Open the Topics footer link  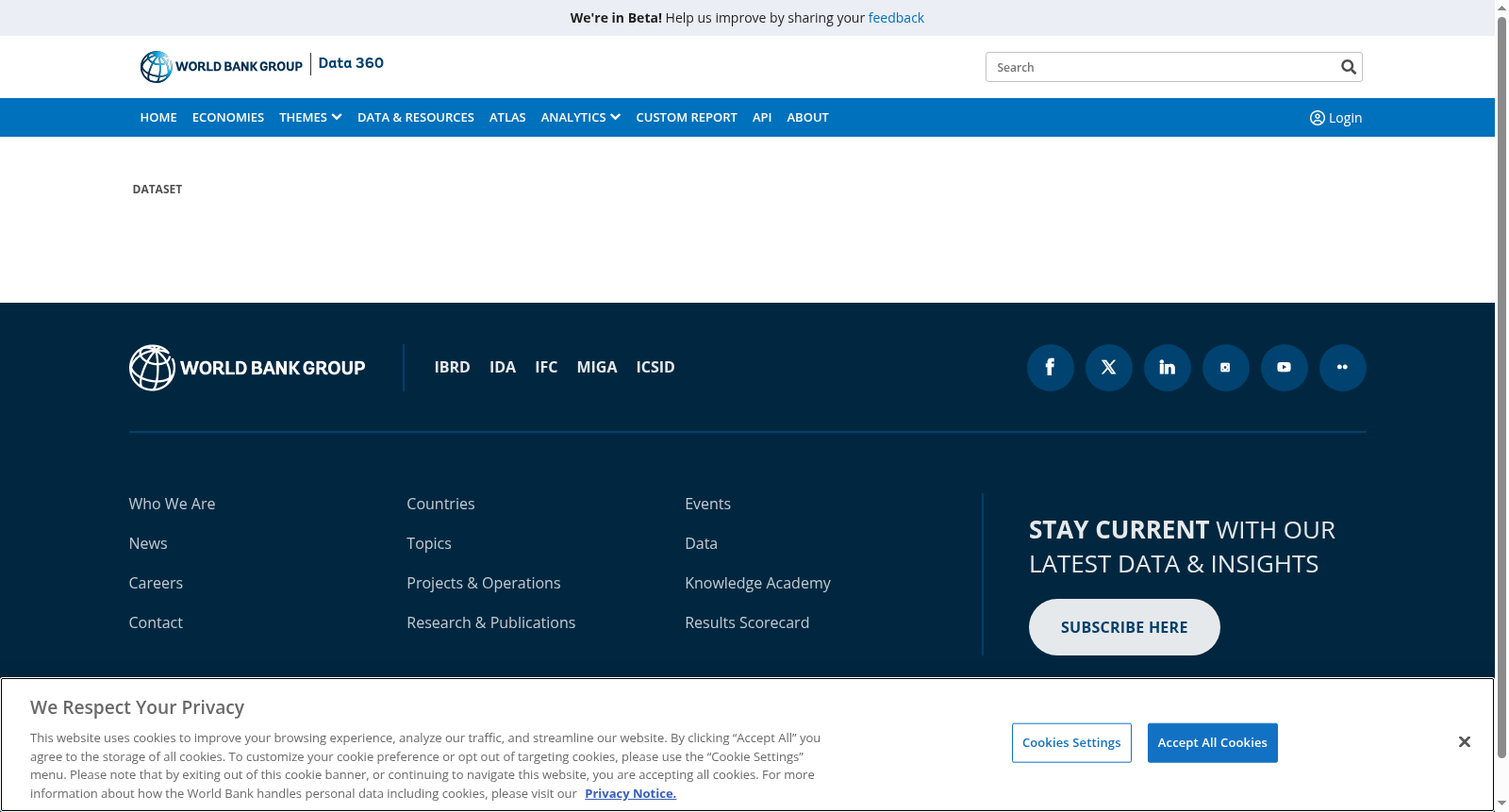coord(429,544)
